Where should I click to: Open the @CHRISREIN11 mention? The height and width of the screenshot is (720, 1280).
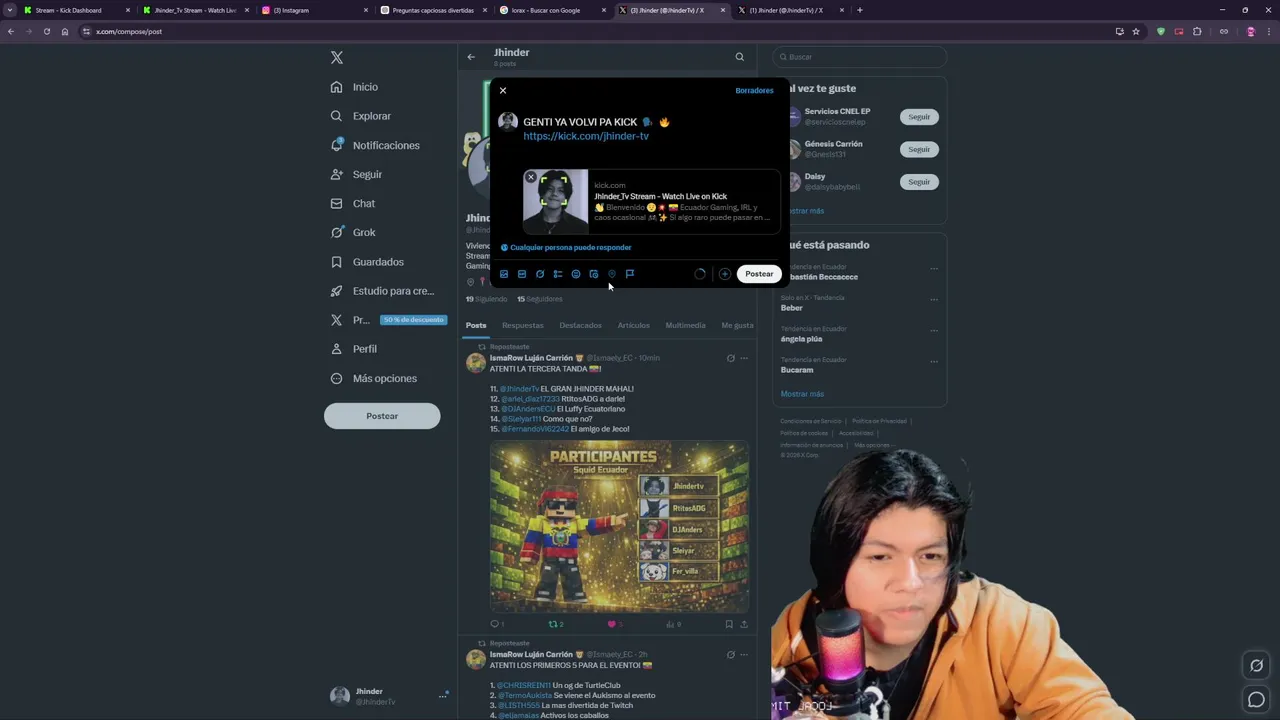tap(524, 685)
